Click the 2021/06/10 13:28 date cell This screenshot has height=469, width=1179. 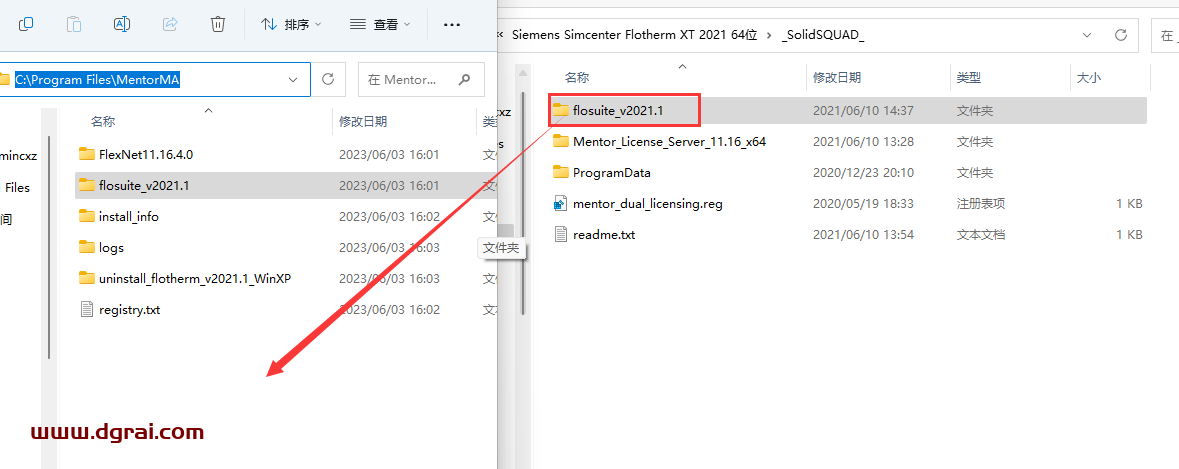coord(863,141)
